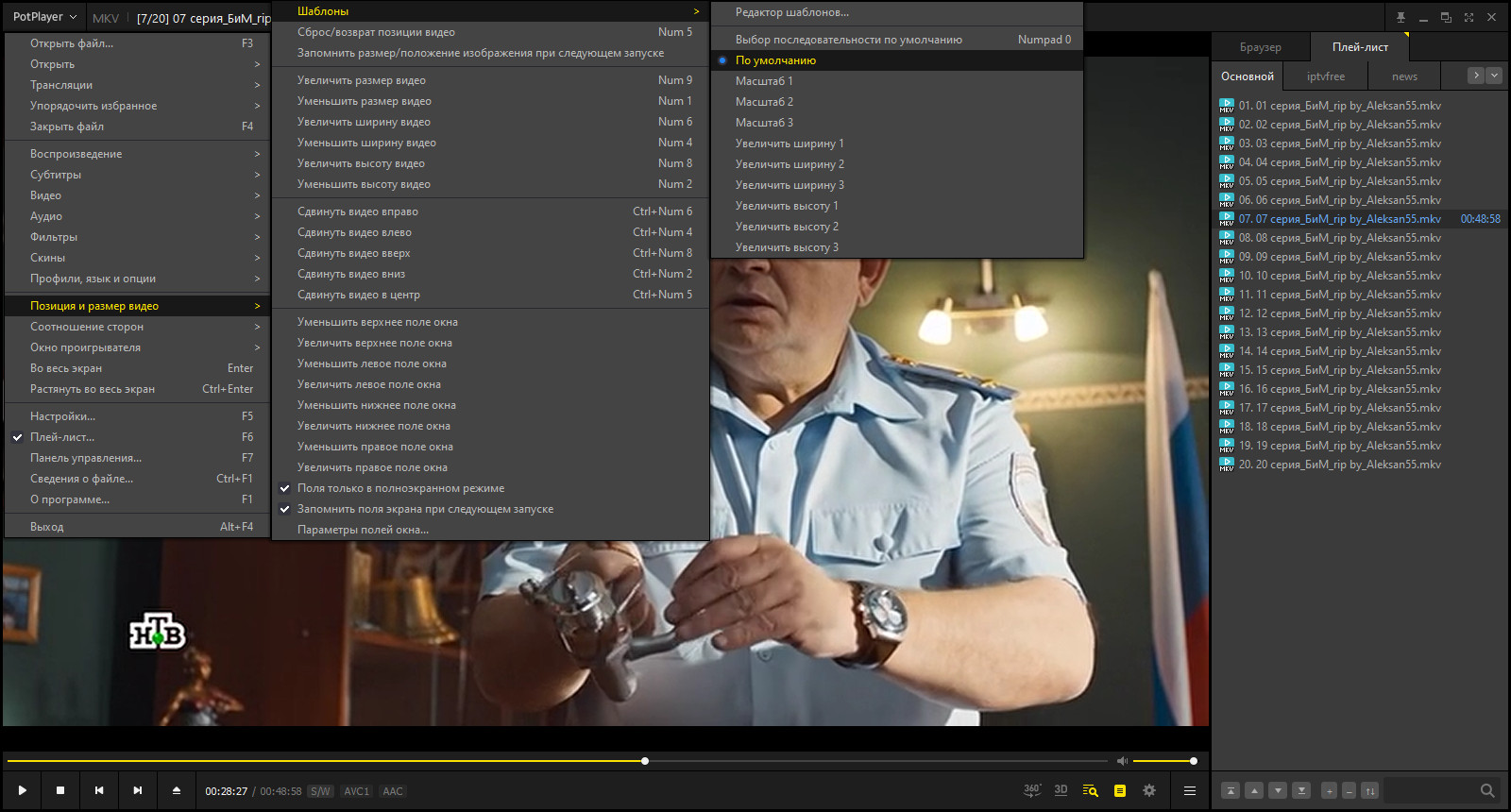Pin the window with the pin icon
Image resolution: width=1511 pixels, height=812 pixels.
pos(1401,17)
